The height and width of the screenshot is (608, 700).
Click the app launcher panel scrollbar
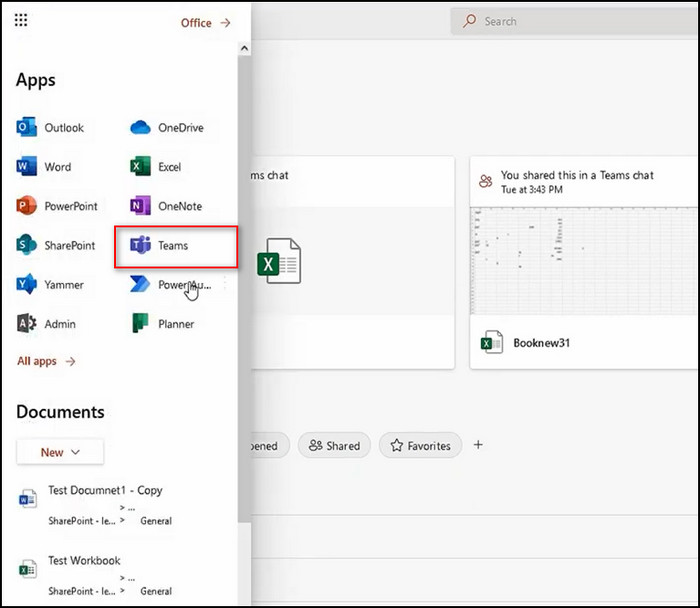click(x=244, y=289)
